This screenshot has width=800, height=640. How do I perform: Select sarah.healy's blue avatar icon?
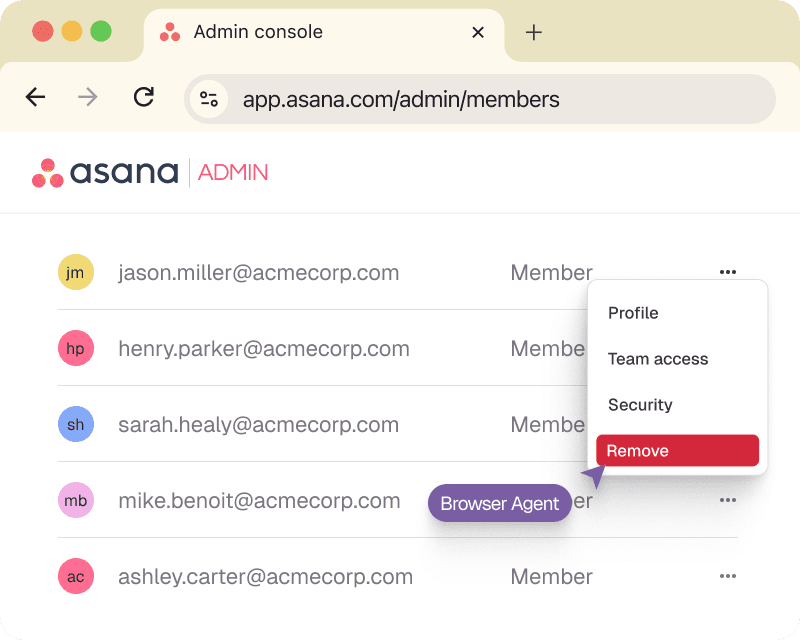coord(76,424)
